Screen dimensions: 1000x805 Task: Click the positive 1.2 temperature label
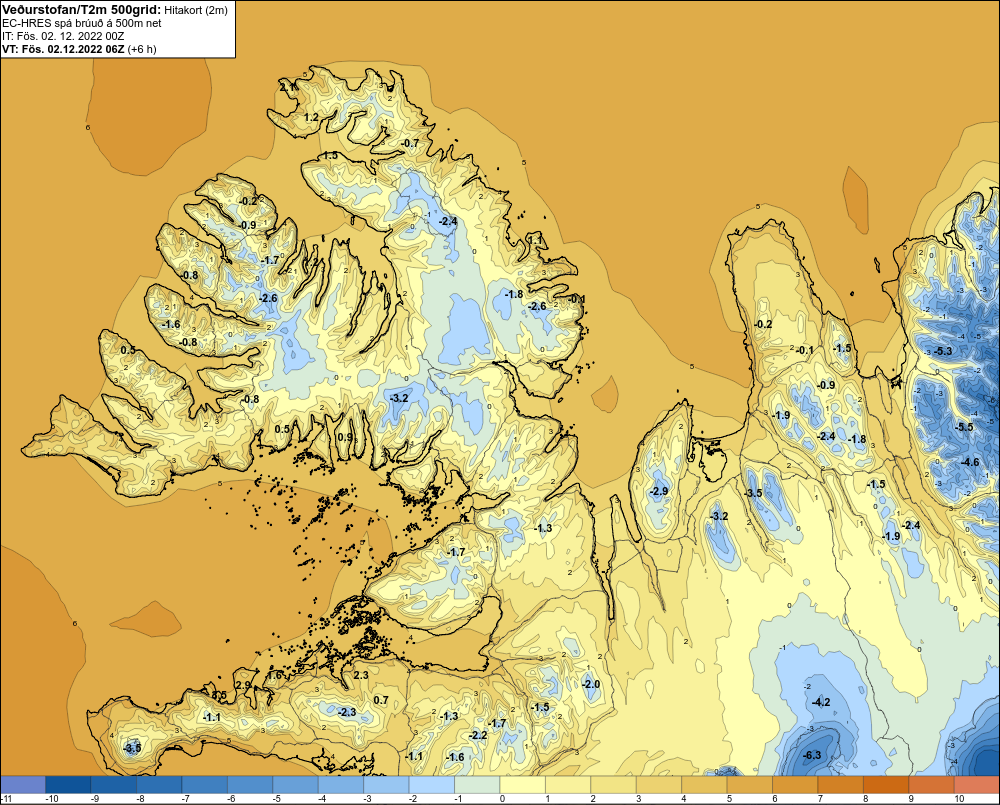tap(311, 117)
